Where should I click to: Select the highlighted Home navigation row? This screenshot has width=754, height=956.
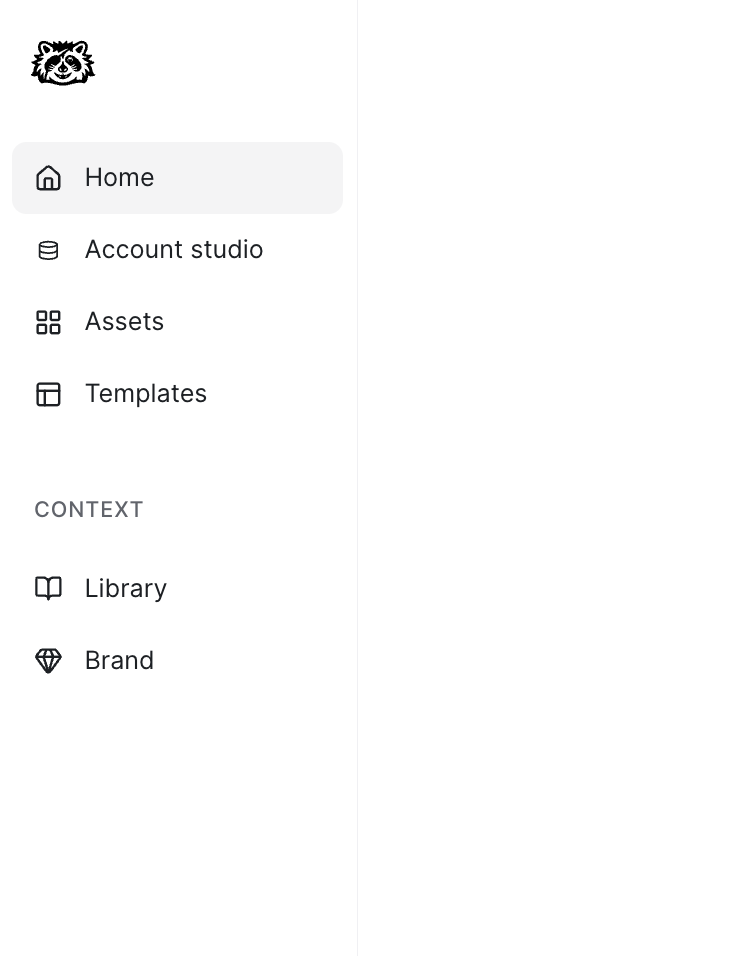point(250,178)
